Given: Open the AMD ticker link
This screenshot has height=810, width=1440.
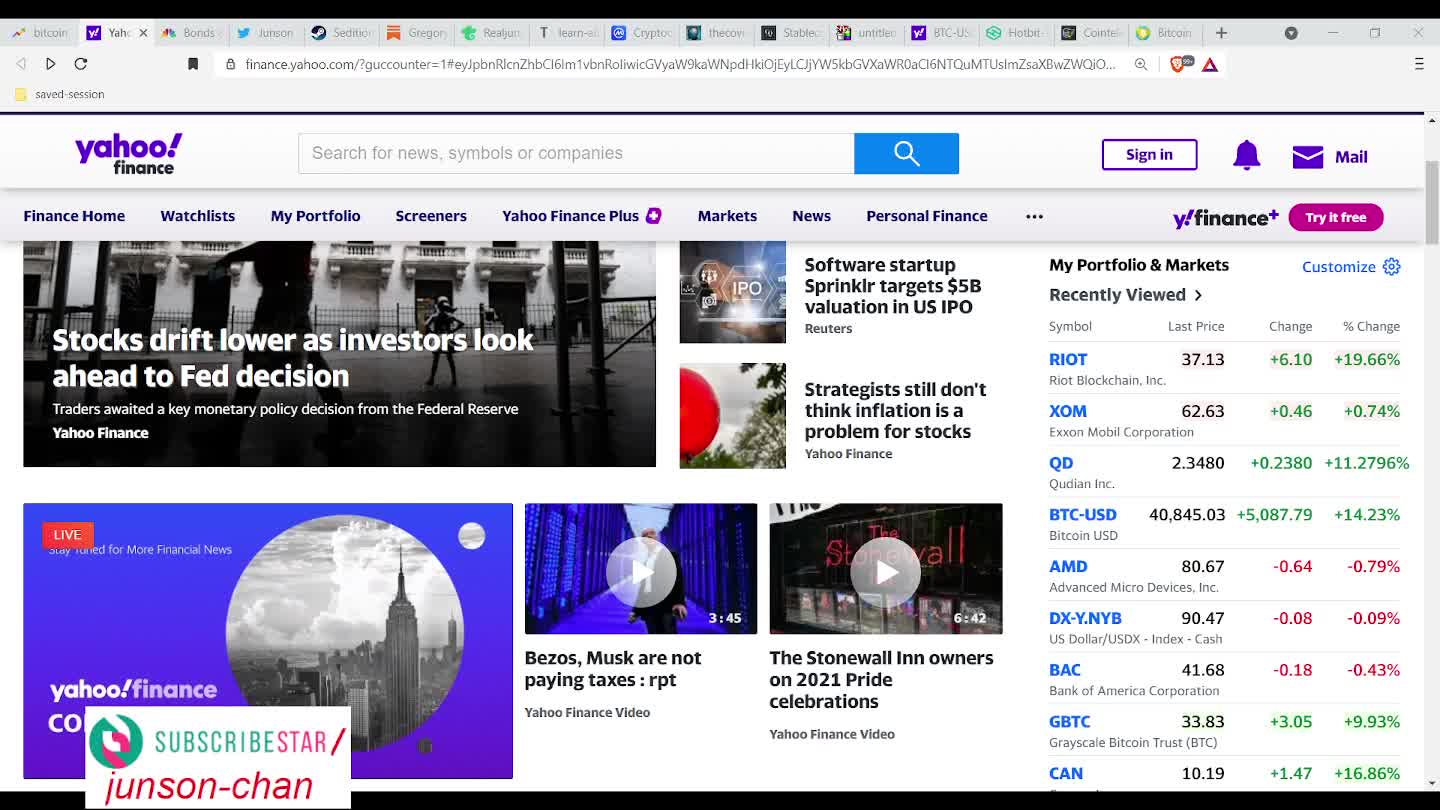Looking at the screenshot, I should (x=1068, y=566).
